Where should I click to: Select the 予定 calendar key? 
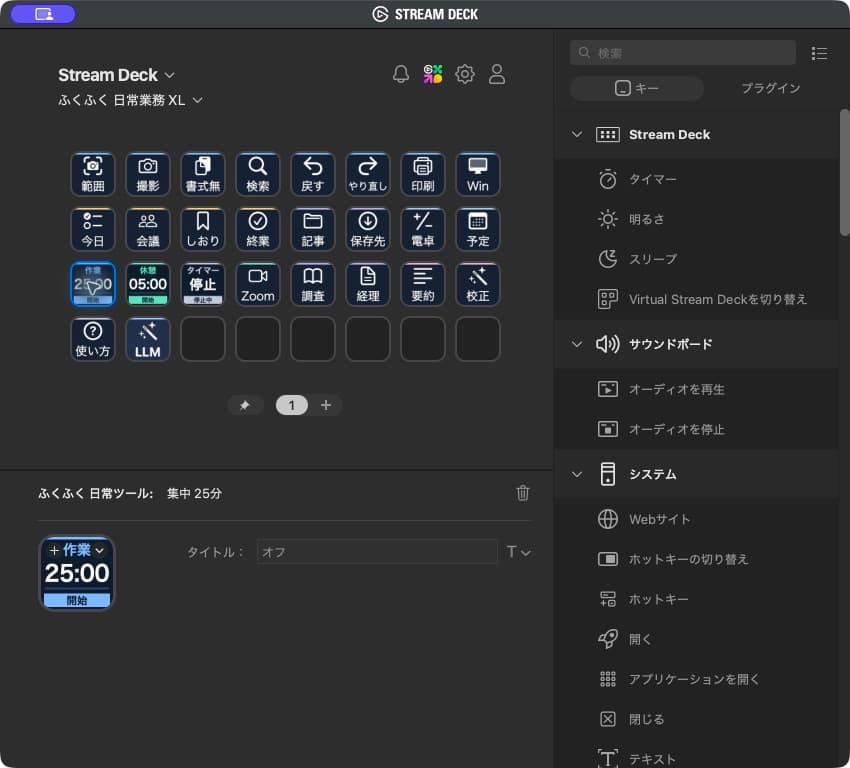click(x=478, y=229)
